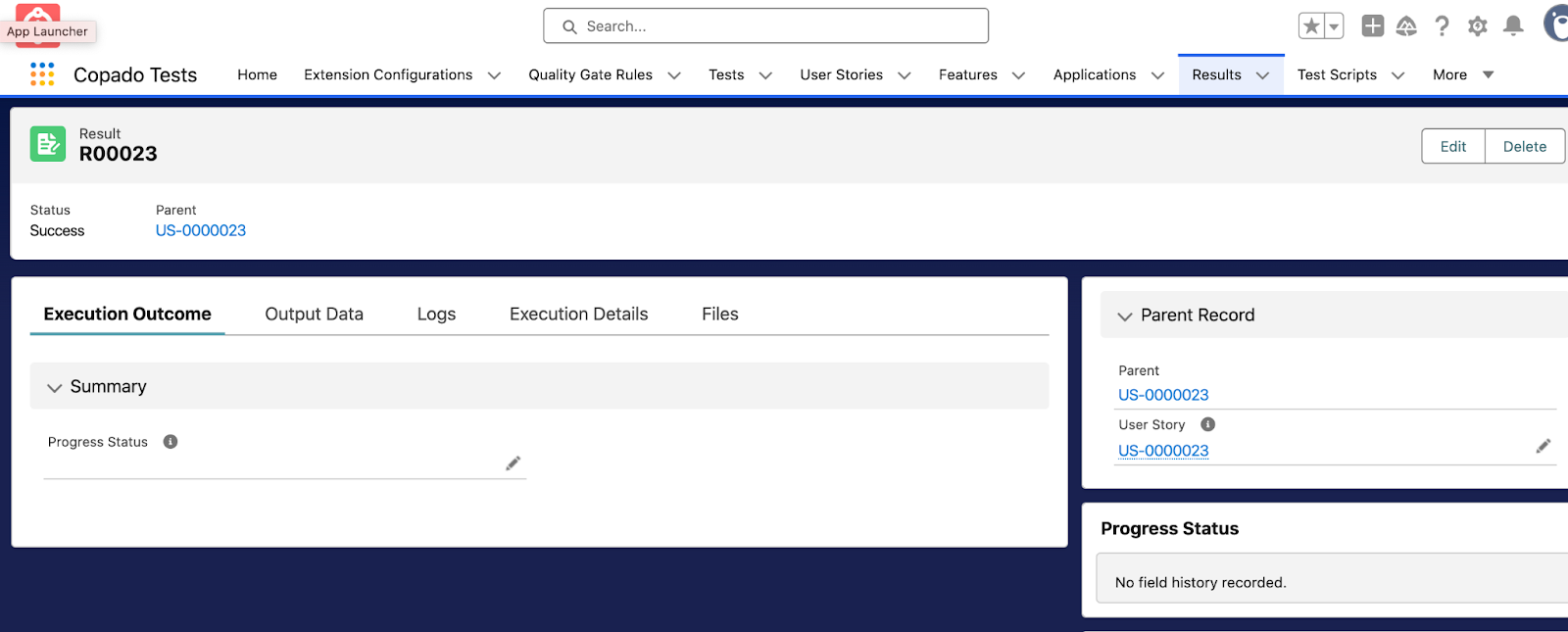
Task: Expand Test Scripts dropdown chevron
Action: (1398, 75)
